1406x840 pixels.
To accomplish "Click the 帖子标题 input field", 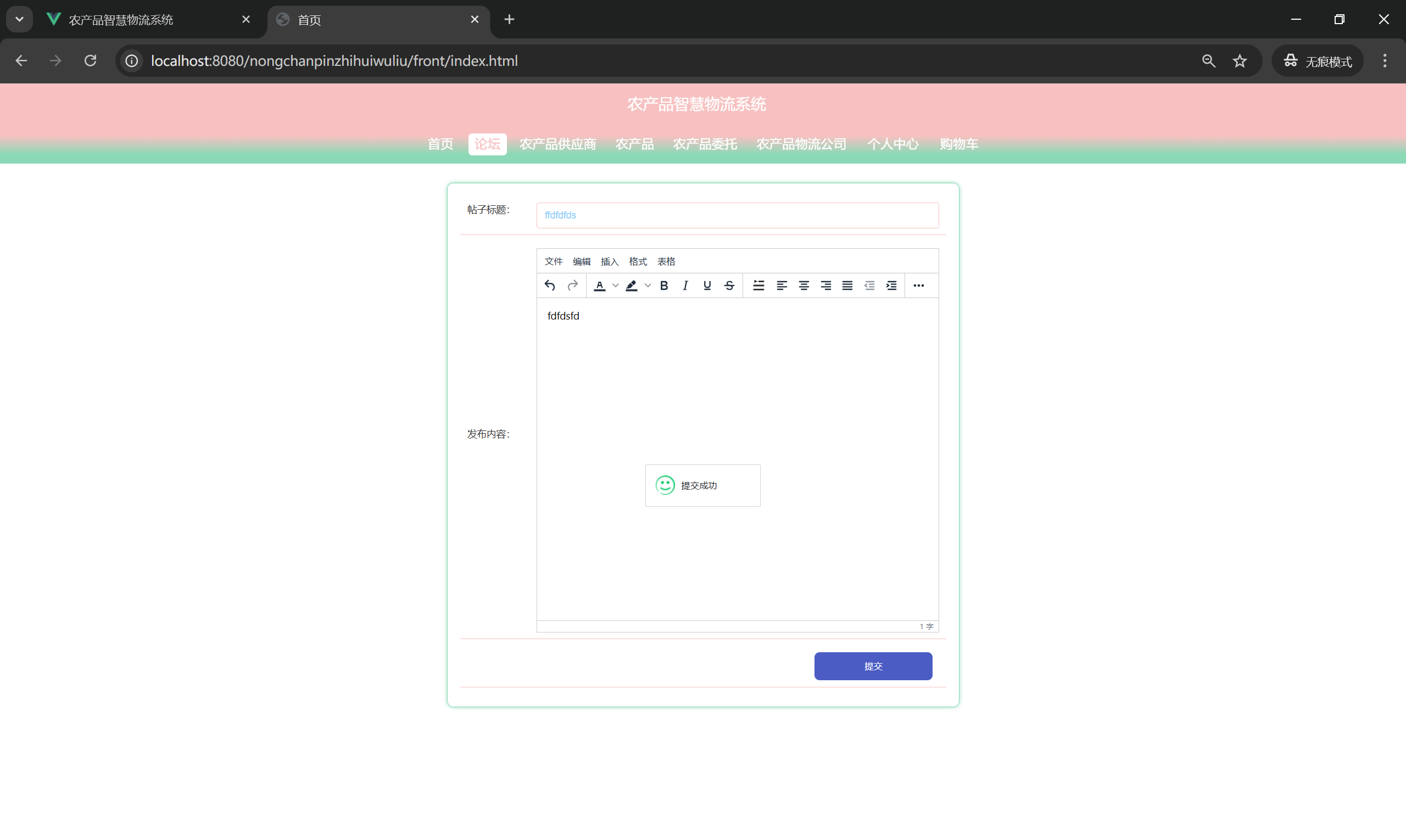I will click(737, 215).
